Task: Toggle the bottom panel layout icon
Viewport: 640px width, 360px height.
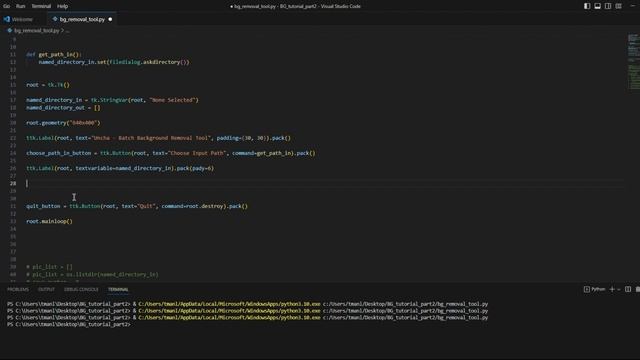Action: 598,6
